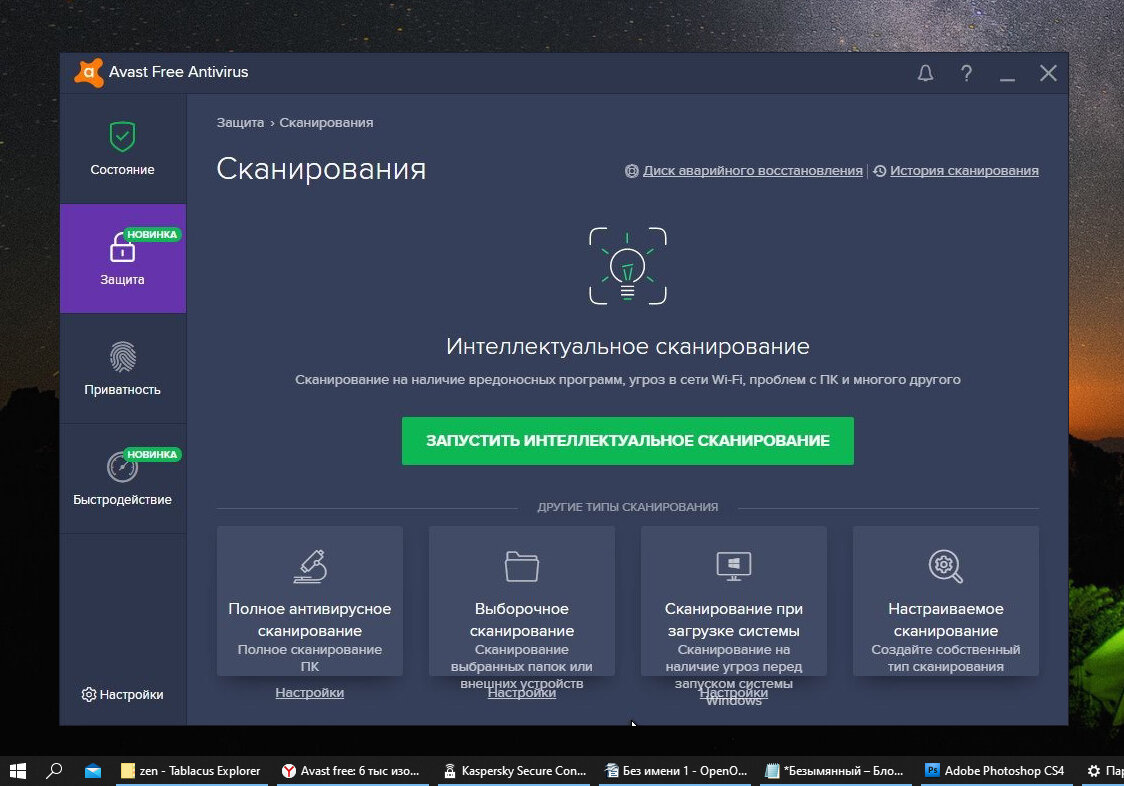
Task: Select Полное антивирусное сканирование card
Action: [310, 601]
